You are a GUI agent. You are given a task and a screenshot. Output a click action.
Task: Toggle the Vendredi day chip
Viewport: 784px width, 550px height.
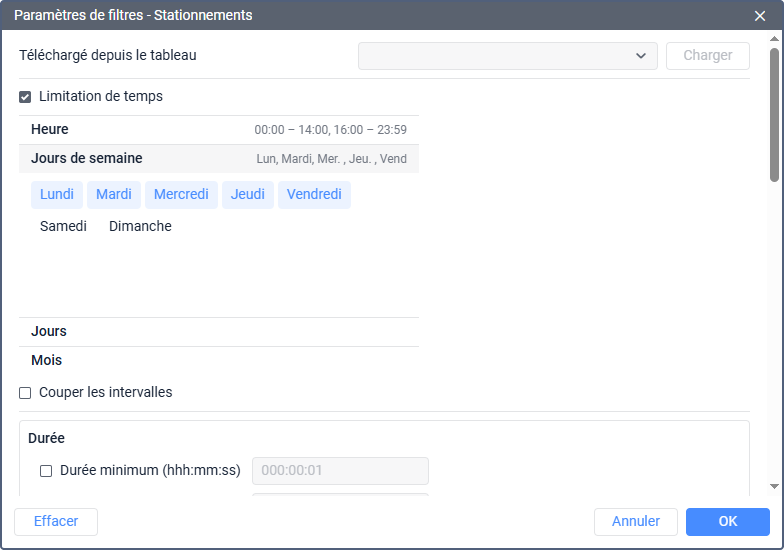click(x=314, y=194)
